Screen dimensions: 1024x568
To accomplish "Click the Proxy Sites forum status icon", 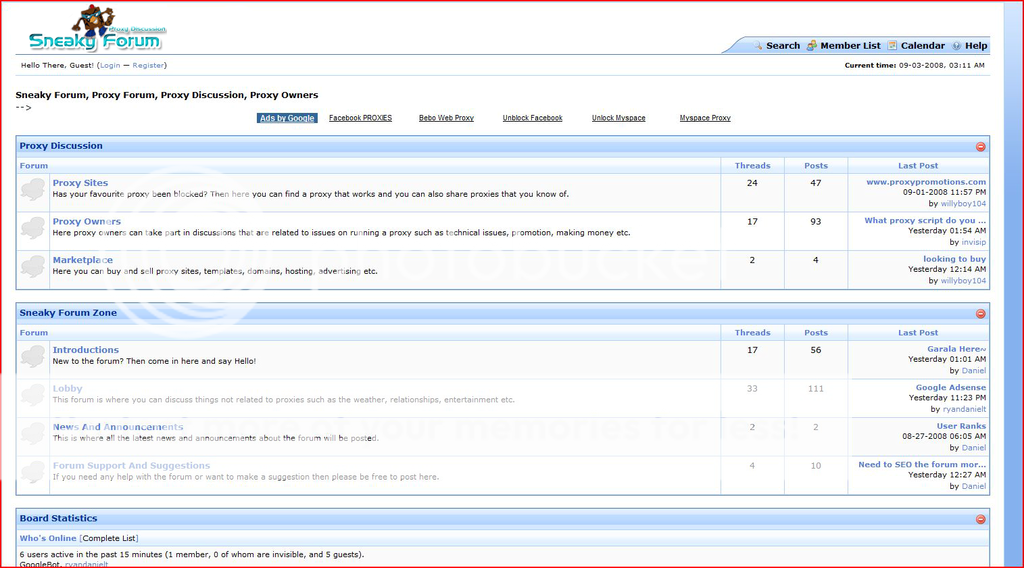I will tap(34, 189).
